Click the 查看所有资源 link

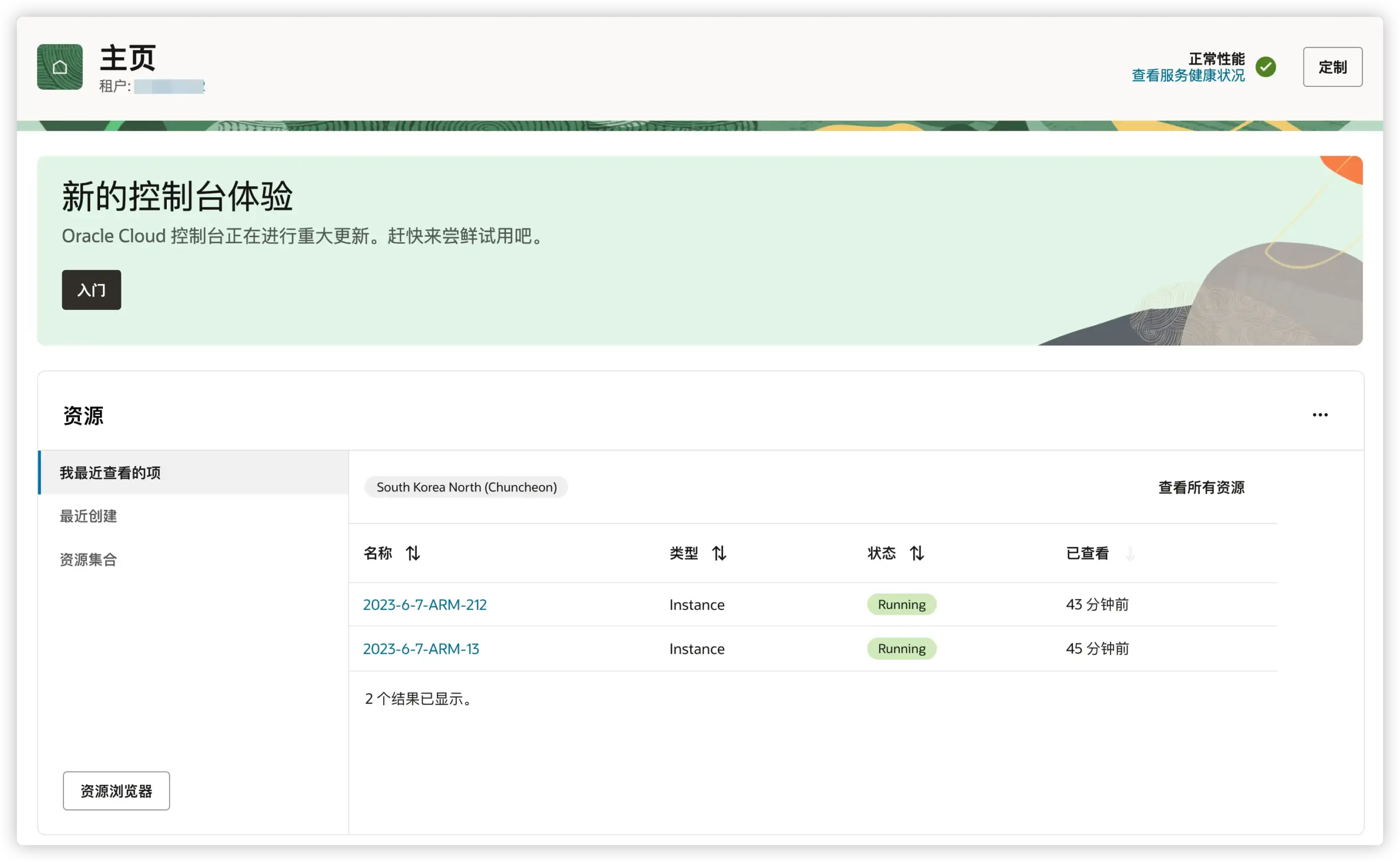[x=1201, y=488]
